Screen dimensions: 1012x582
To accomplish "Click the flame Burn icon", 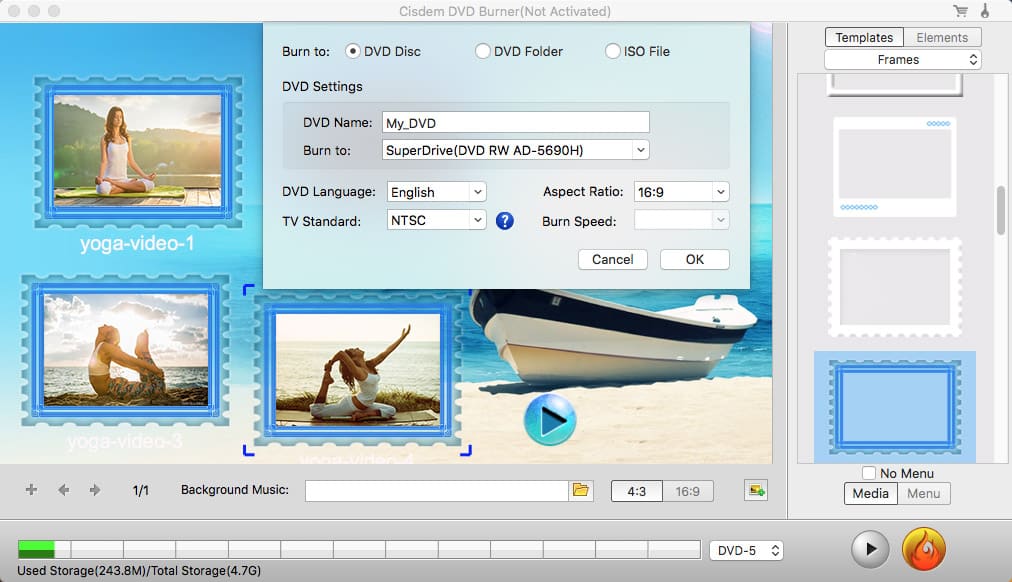I will point(923,549).
